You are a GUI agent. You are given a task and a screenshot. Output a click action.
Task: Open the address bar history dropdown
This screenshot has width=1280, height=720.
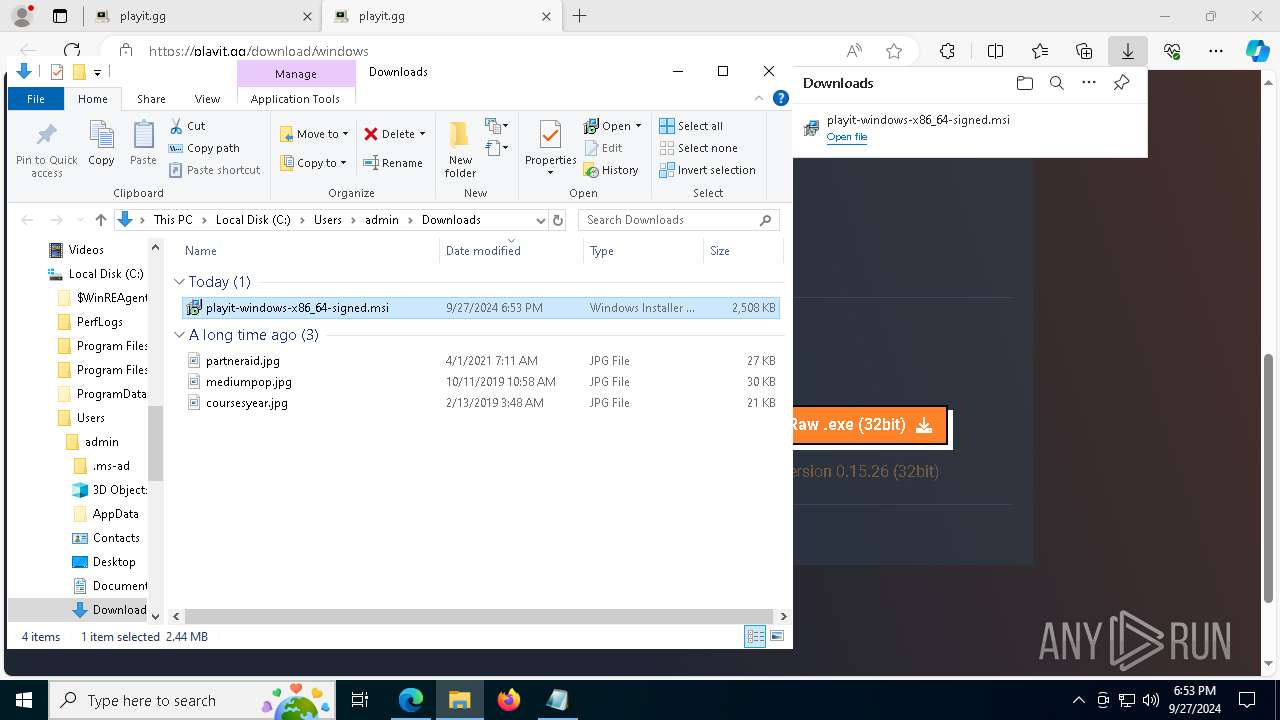pos(541,220)
